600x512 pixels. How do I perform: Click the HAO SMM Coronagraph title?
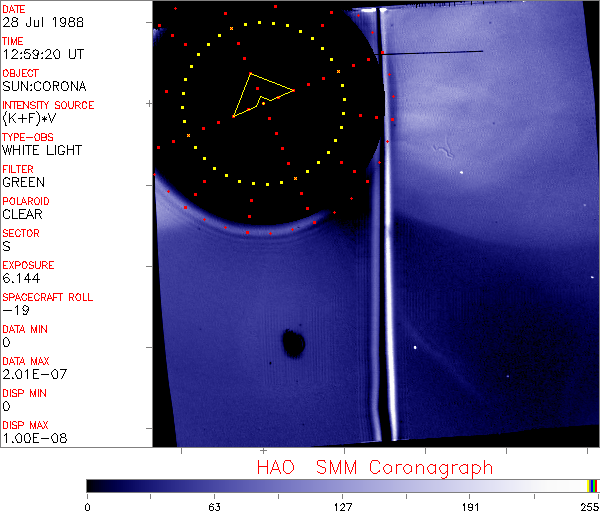tap(375, 468)
